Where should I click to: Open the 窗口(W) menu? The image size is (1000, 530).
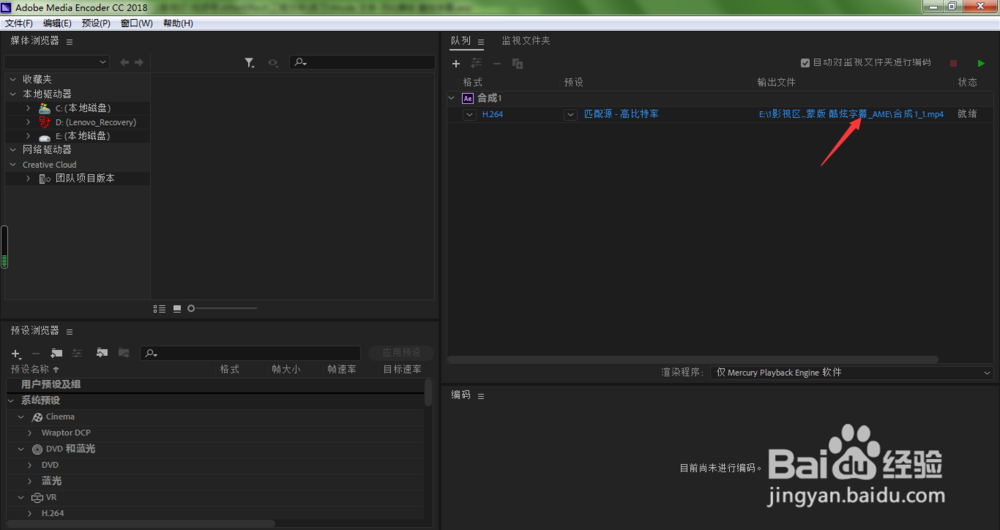136,23
